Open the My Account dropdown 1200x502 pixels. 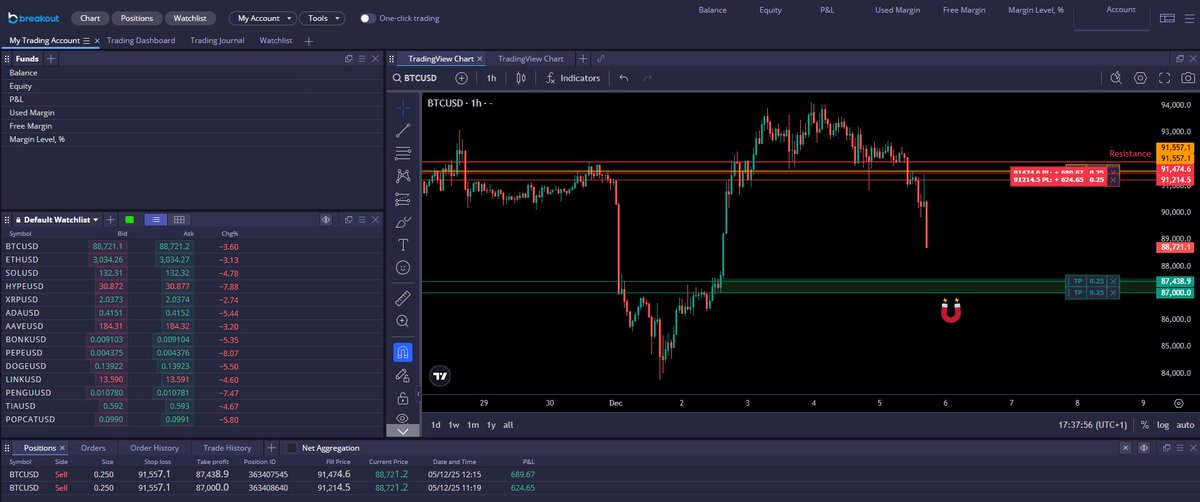(262, 18)
